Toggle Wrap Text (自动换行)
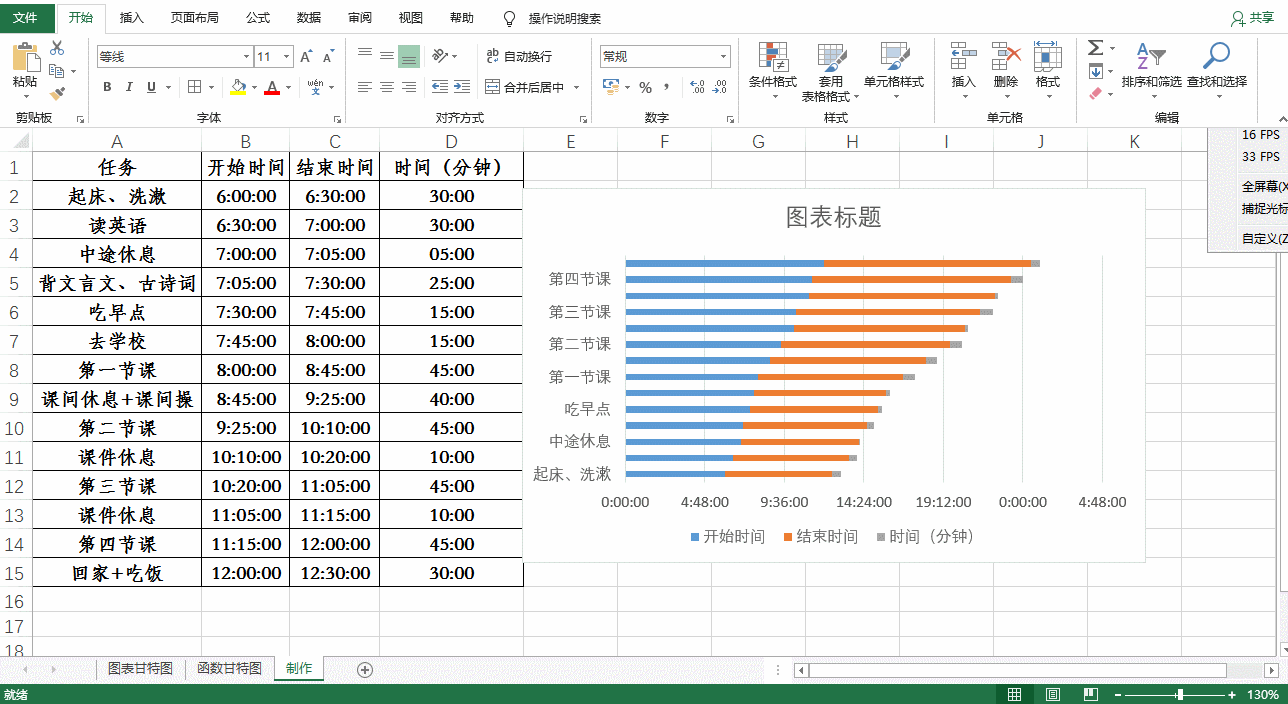This screenshot has height=704, width=1288. pos(519,56)
